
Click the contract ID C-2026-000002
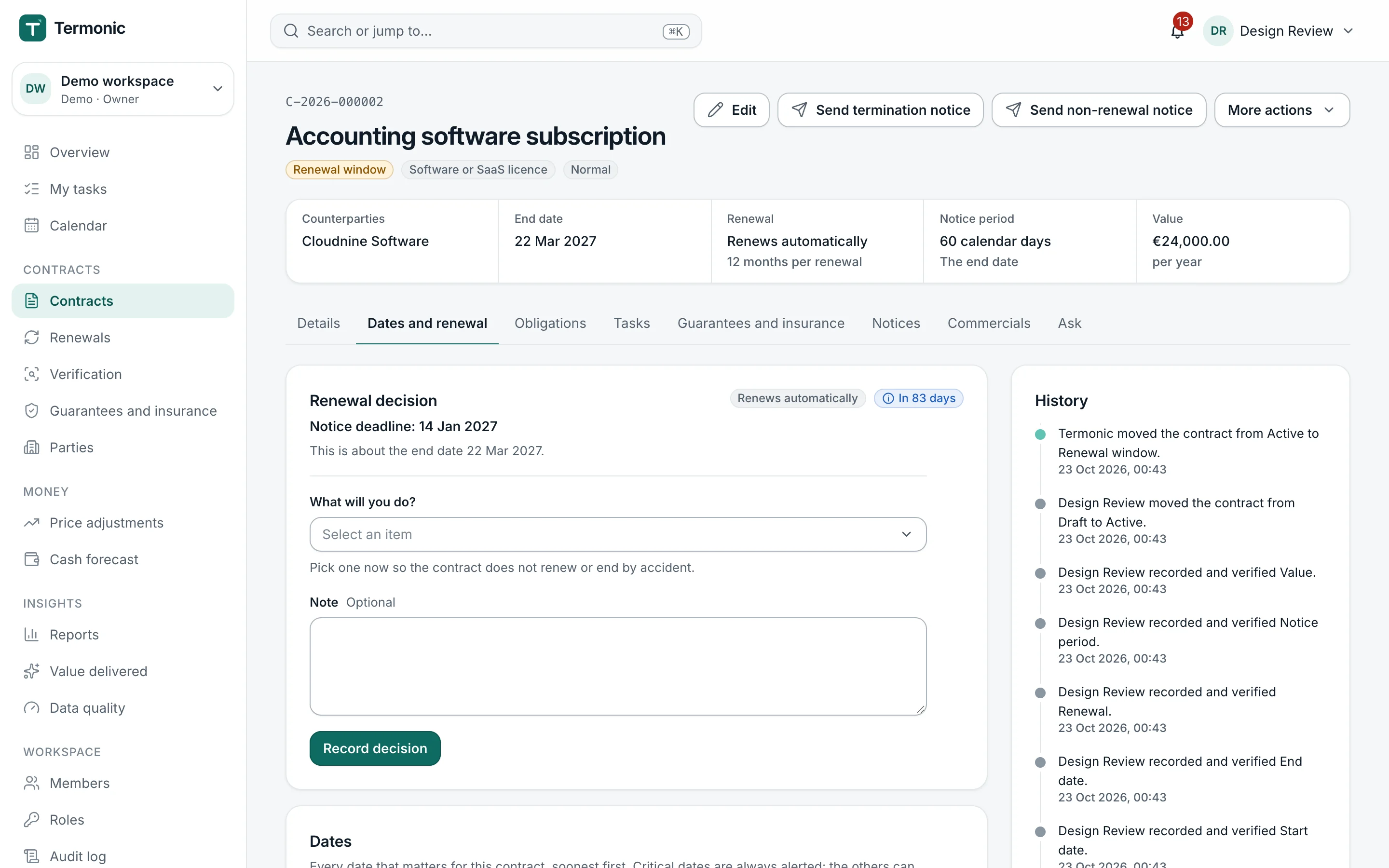335,102
